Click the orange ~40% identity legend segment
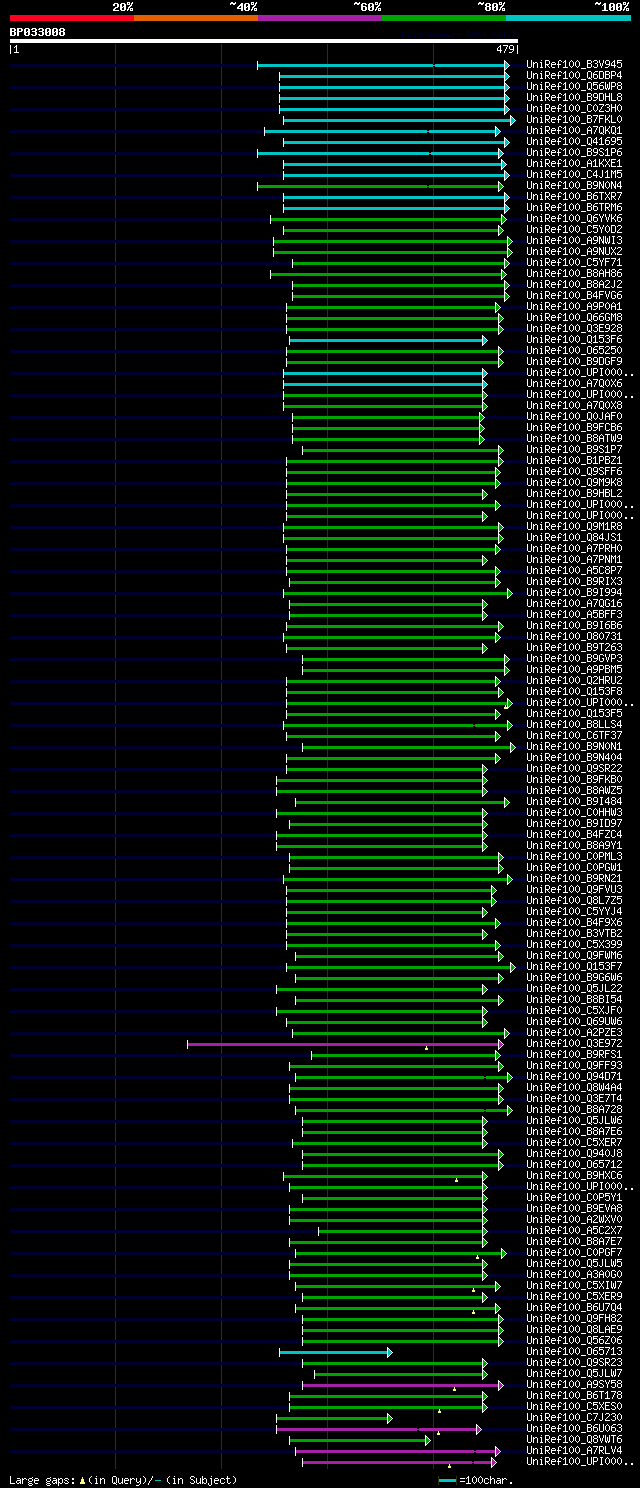 tap(195, 18)
